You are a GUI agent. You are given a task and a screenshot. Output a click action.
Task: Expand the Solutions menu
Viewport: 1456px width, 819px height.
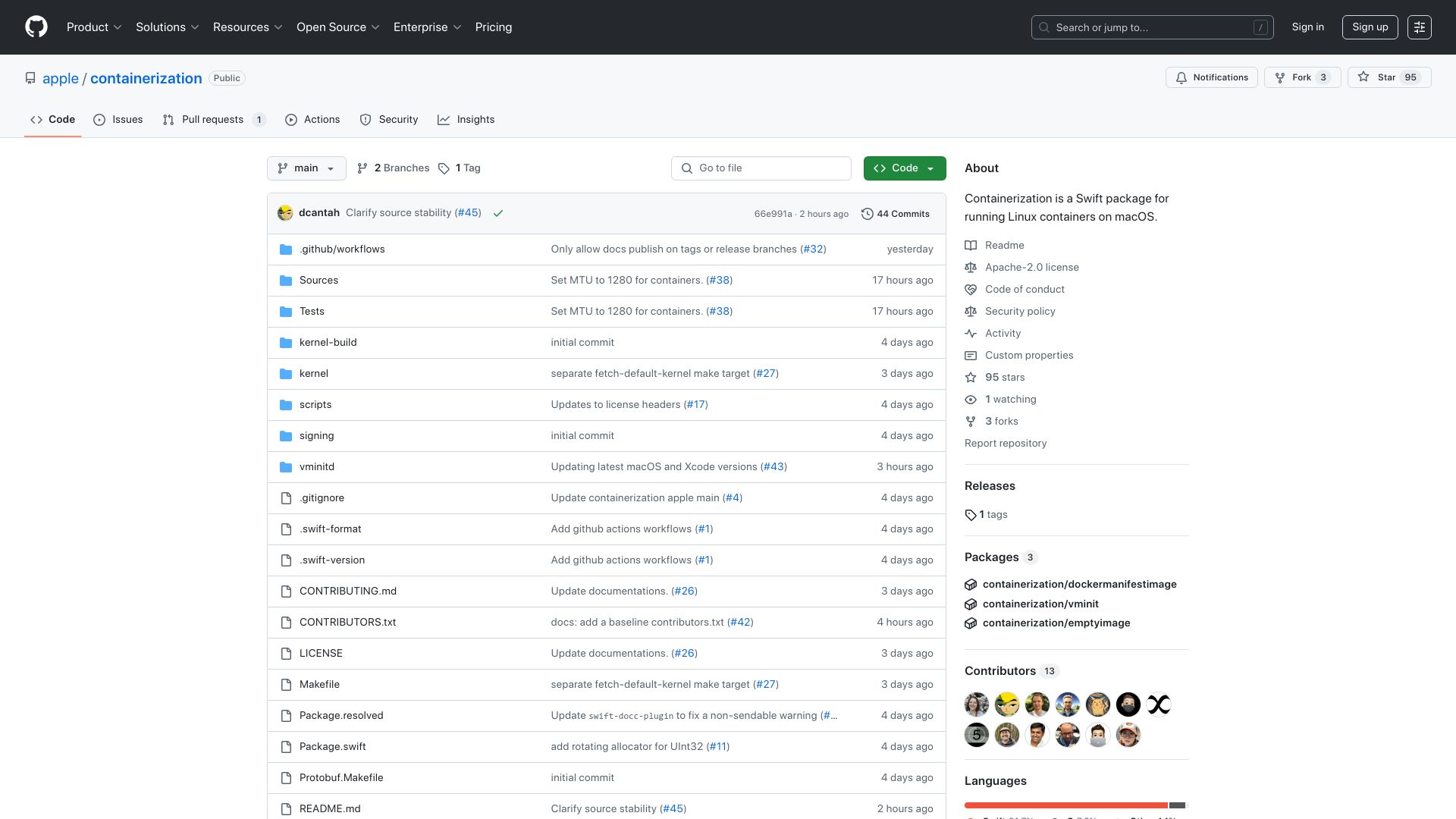pos(168,27)
